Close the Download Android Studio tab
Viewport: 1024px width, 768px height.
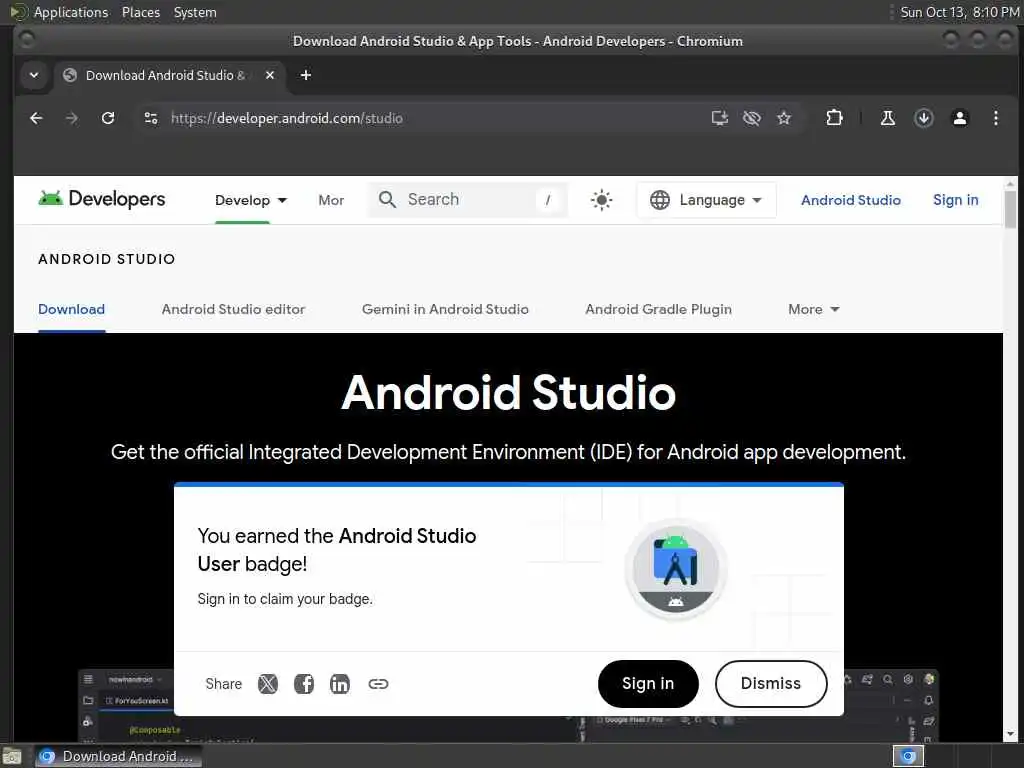click(270, 75)
